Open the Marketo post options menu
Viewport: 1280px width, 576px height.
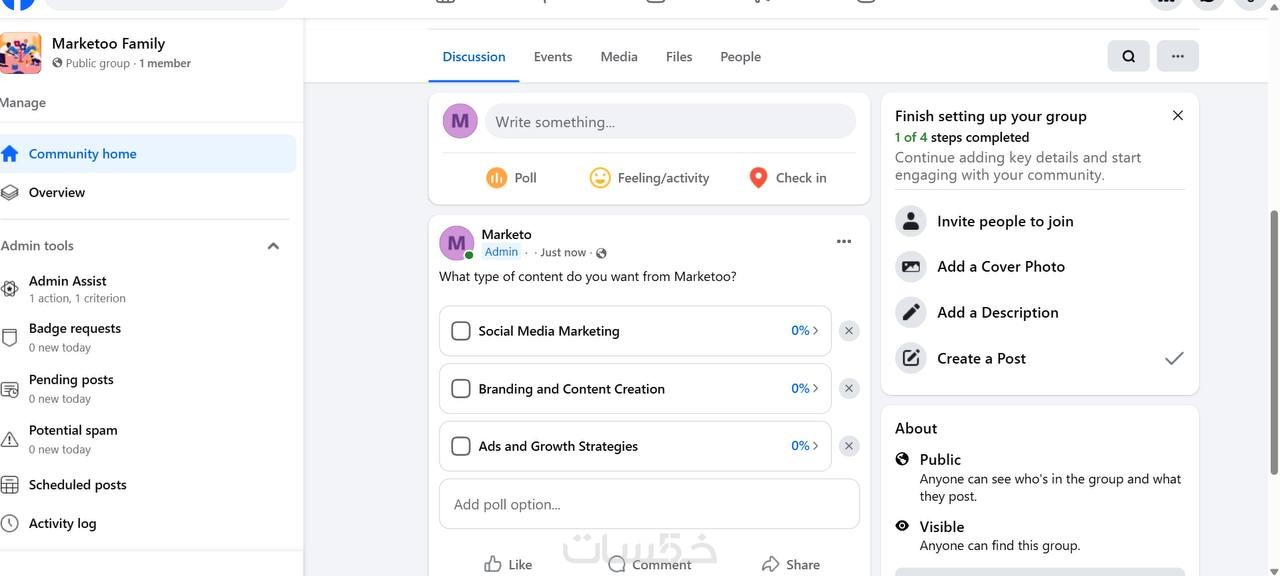tap(844, 241)
